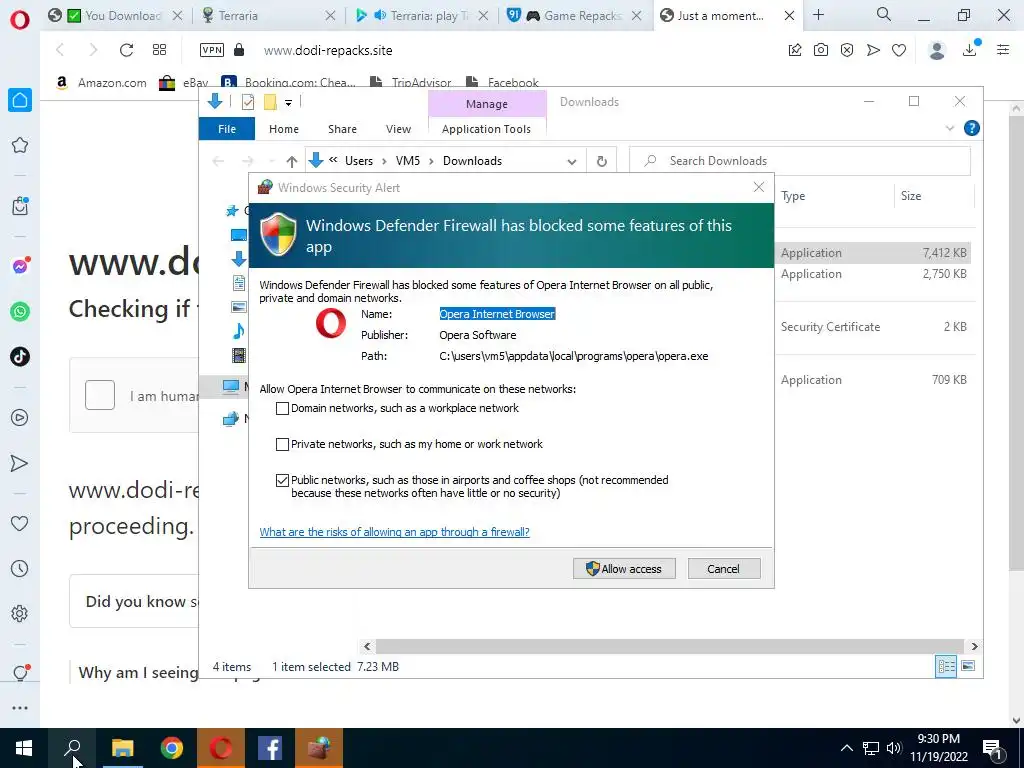This screenshot has width=1024, height=768.
Task: Cancel the Windows Security Alert
Action: tap(724, 569)
